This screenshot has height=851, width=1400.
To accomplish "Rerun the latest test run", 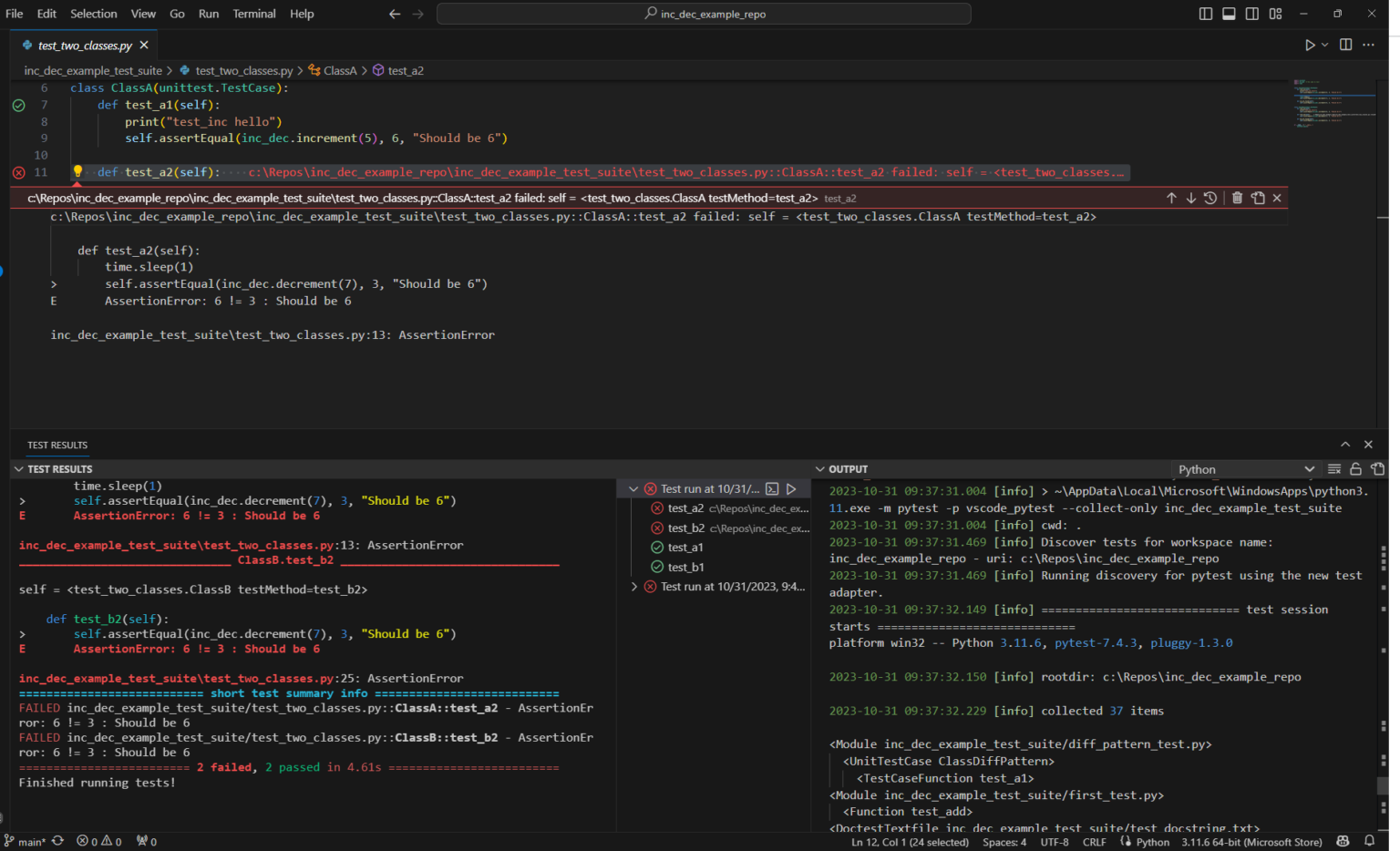I will (791, 489).
